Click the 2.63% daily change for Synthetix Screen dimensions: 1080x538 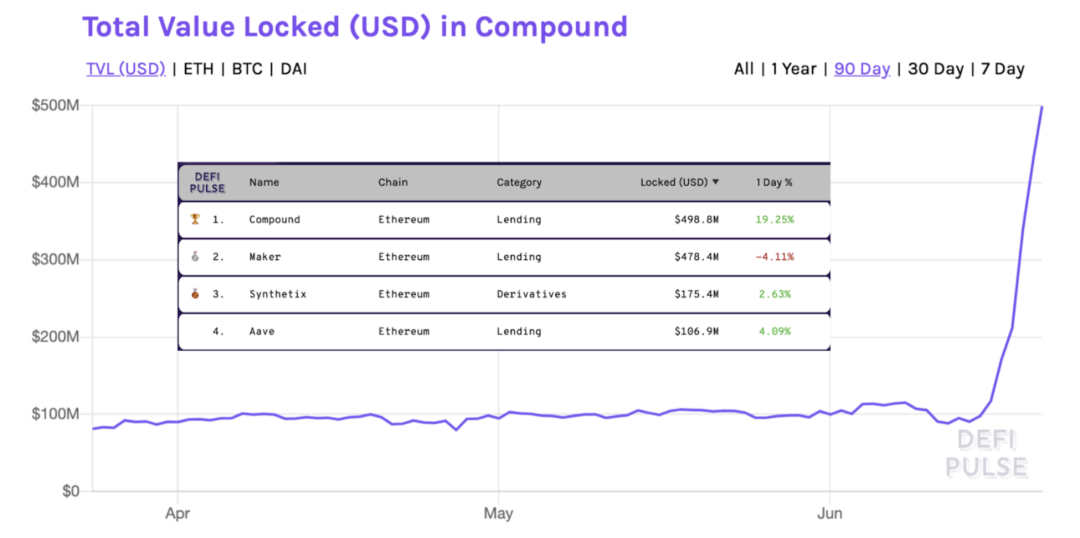click(x=775, y=294)
